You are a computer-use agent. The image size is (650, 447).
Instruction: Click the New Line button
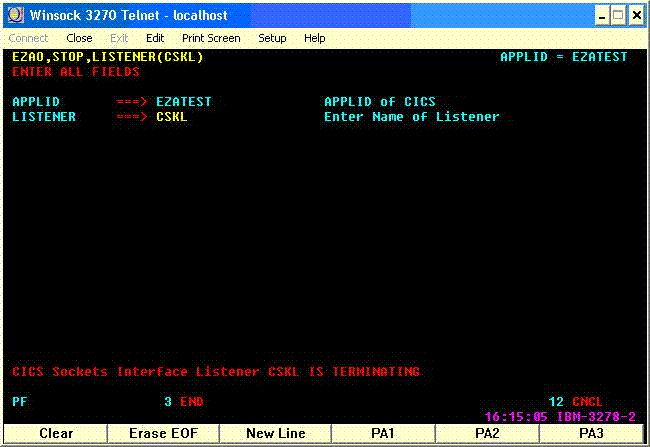[x=276, y=433]
